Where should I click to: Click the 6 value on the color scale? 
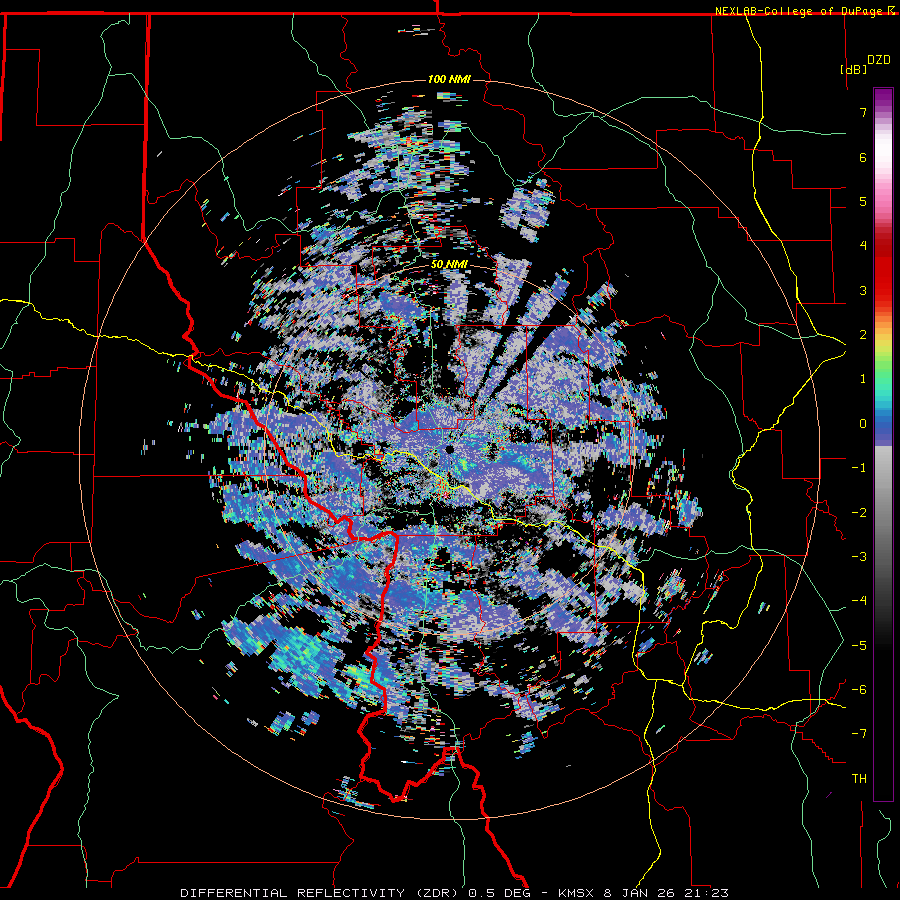[x=863, y=157]
